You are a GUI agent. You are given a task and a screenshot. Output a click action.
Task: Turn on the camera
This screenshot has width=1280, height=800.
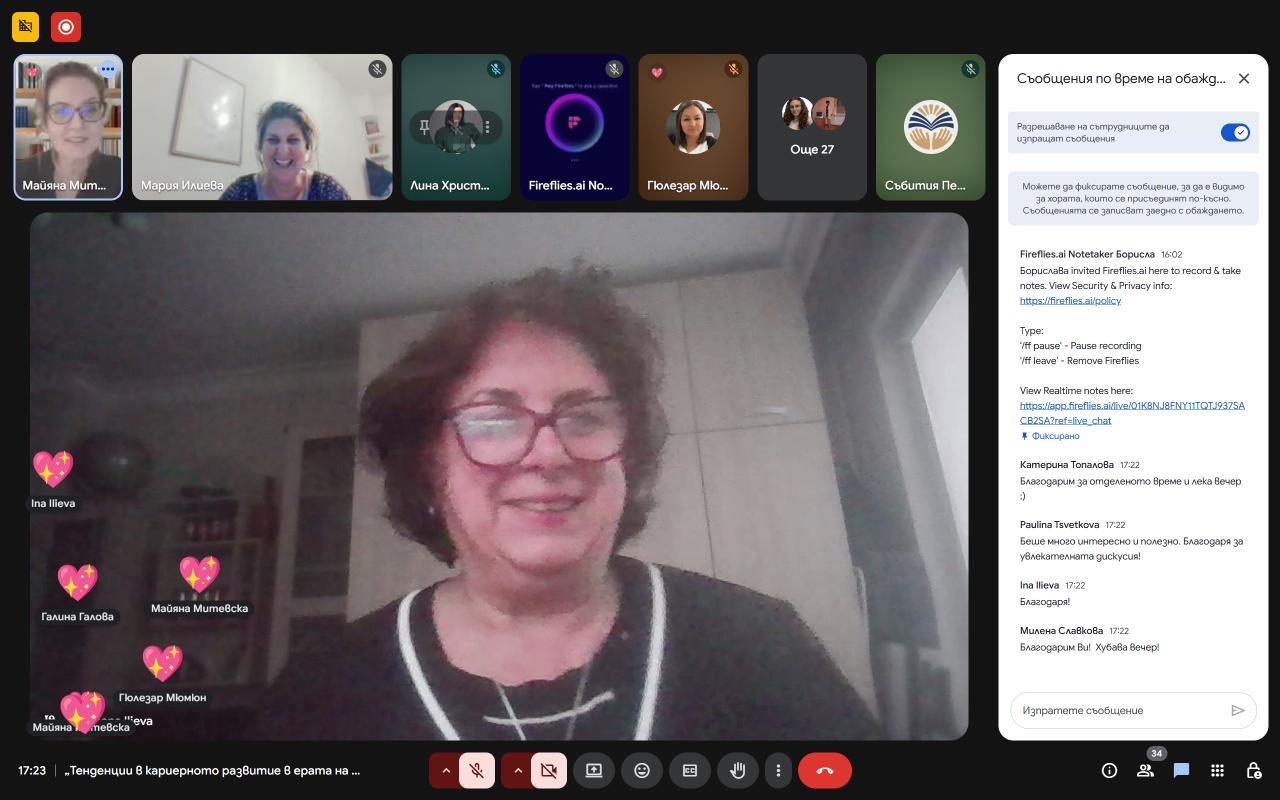(x=548, y=770)
